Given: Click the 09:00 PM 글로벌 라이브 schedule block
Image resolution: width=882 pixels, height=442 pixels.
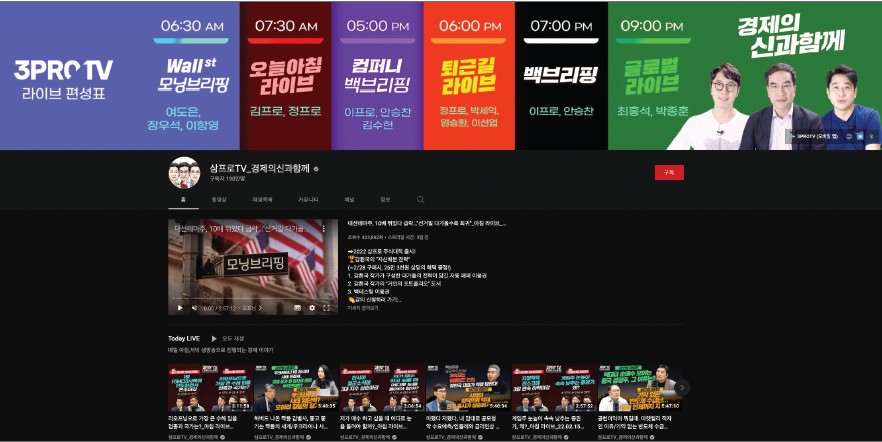Looking at the screenshot, I should 651,75.
